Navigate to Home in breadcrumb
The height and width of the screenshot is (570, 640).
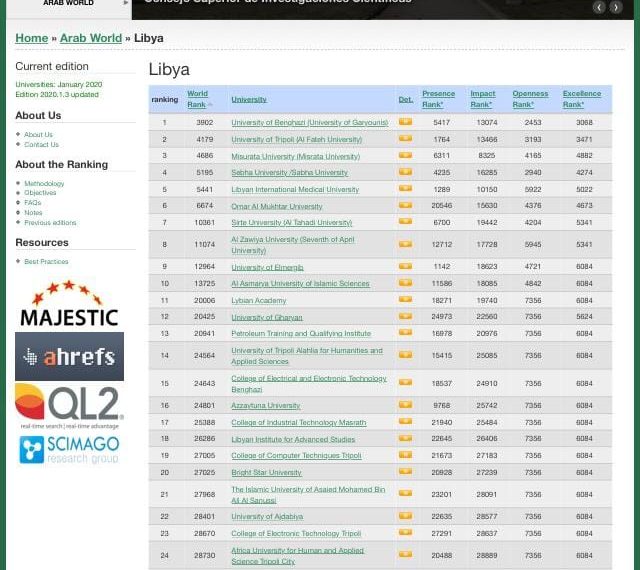32,38
